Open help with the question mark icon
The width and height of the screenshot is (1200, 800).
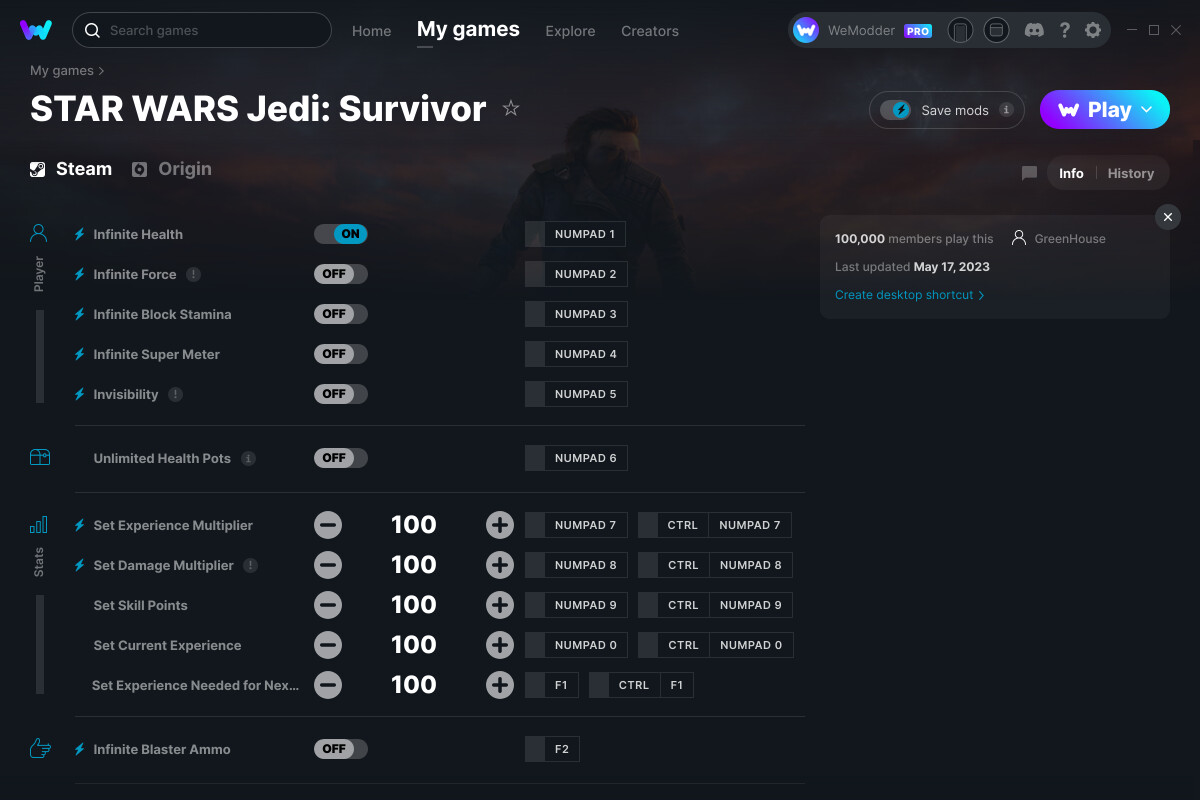coord(1064,30)
